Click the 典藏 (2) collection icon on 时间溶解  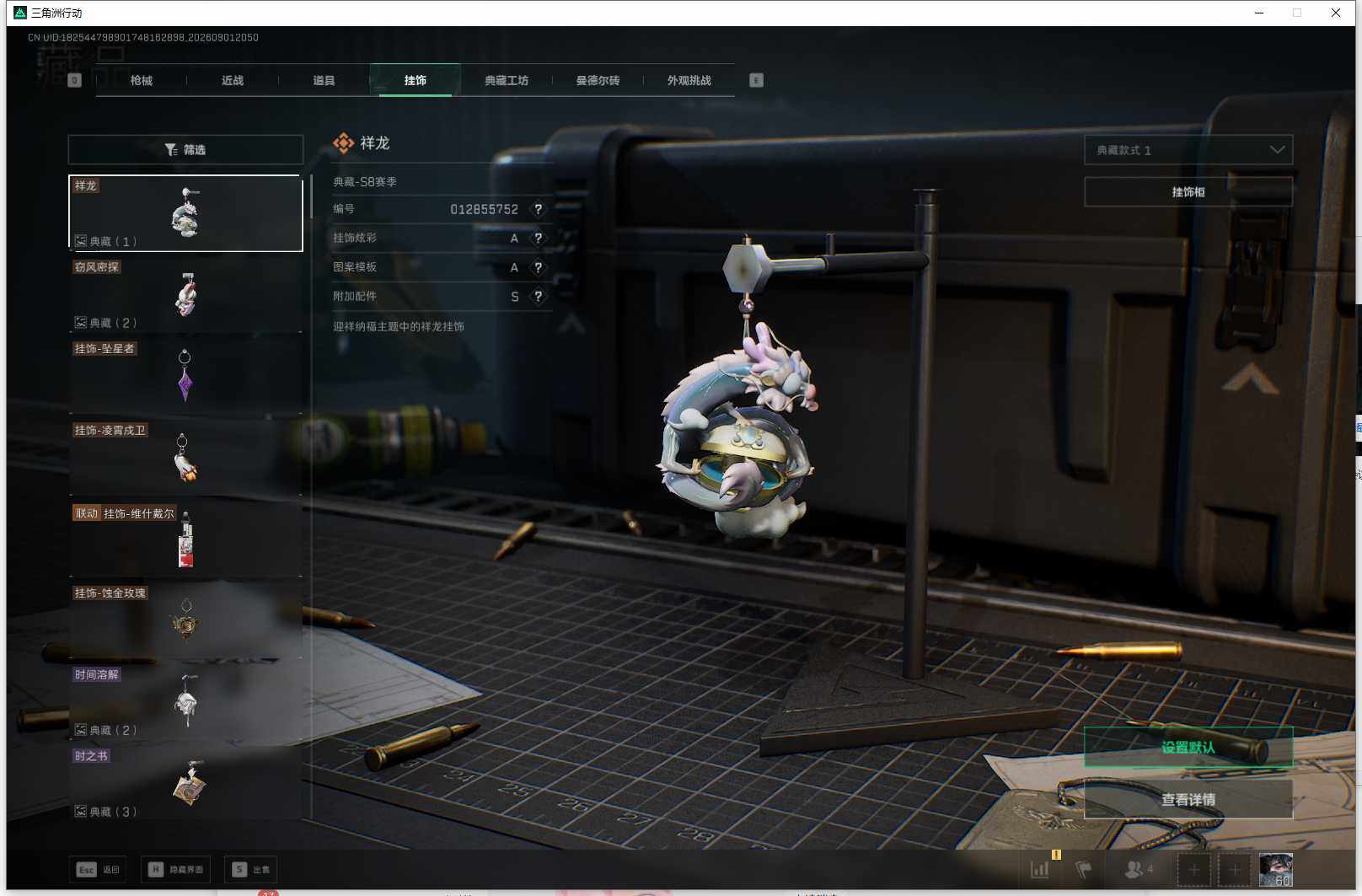tap(81, 730)
